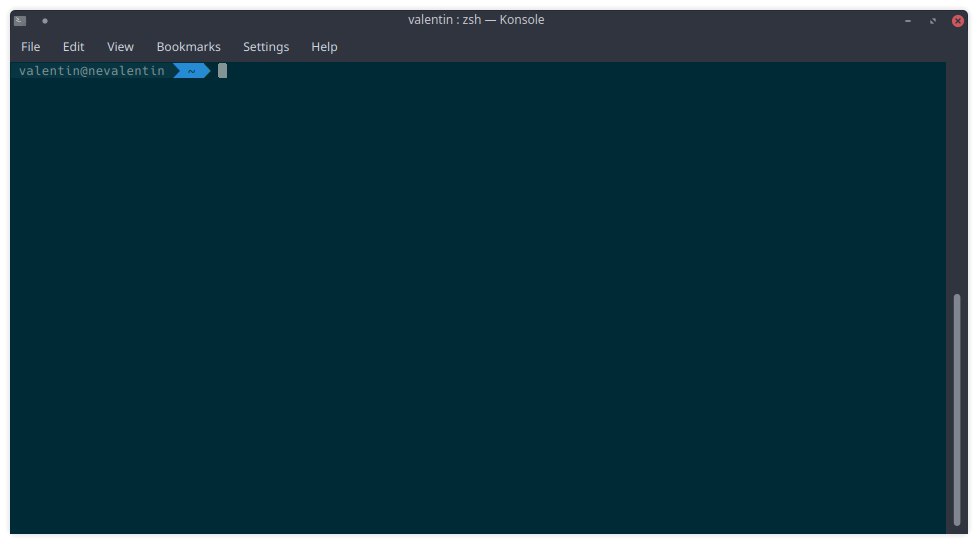Click the window title 'valentin : zsh — Konsole'
The height and width of the screenshot is (544, 978).
coord(476,20)
